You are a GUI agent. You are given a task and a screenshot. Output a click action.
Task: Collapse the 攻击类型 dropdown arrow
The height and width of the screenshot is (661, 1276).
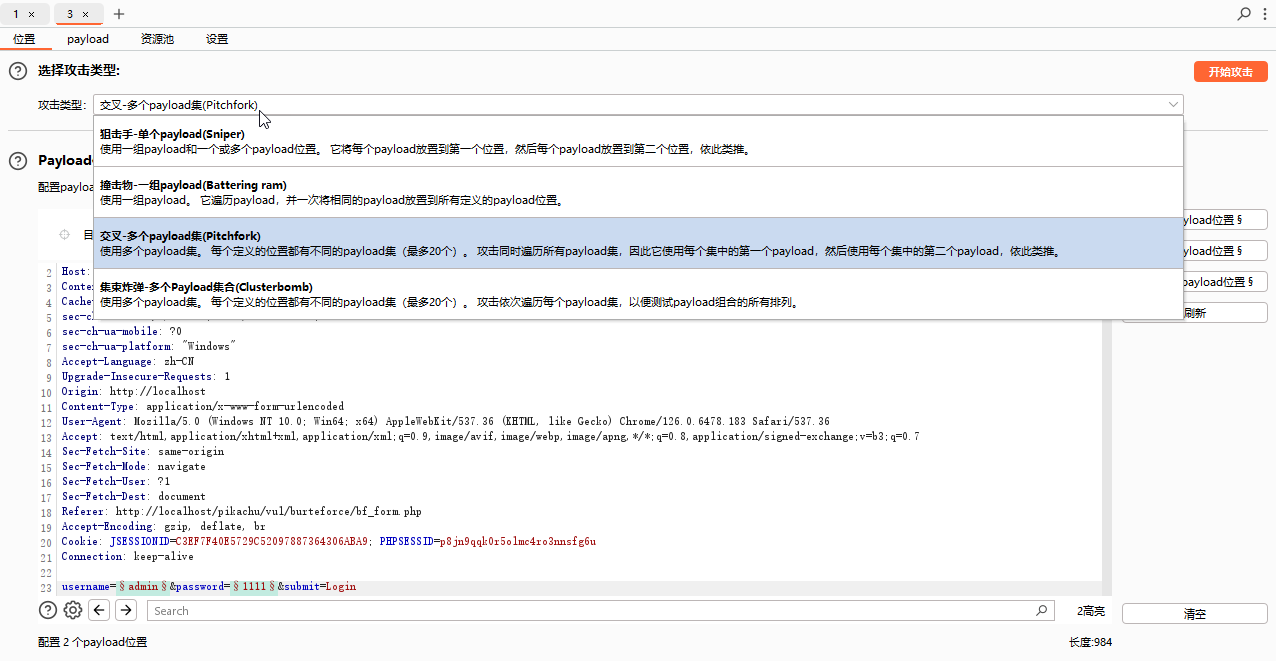(x=1172, y=104)
